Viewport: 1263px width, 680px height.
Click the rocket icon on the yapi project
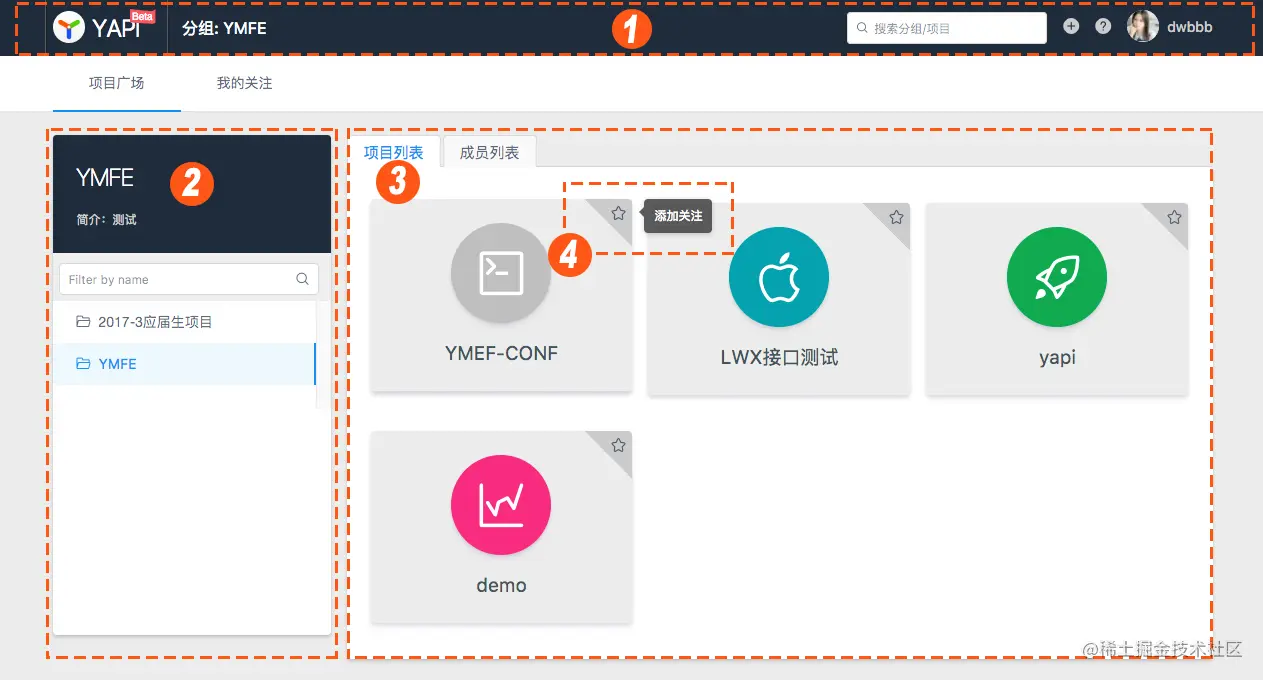coord(1056,277)
